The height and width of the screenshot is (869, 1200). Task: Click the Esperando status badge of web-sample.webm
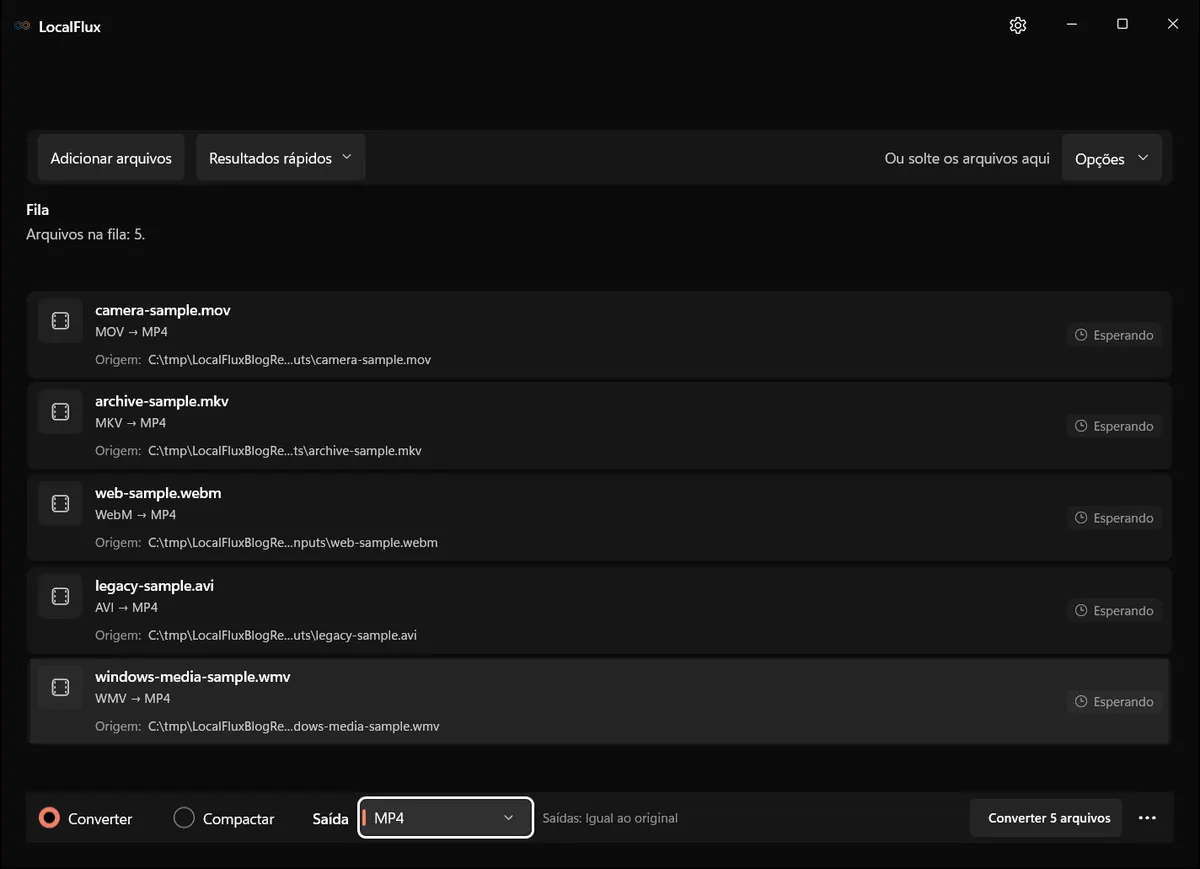[x=1114, y=518]
